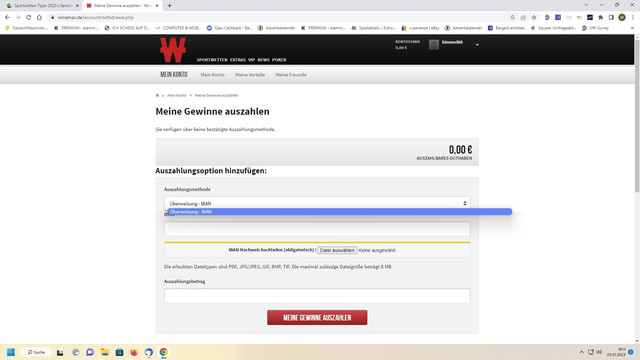Open browser home page icon
Image resolution: width=640 pixels, height=360 pixels.
[x=39, y=18]
